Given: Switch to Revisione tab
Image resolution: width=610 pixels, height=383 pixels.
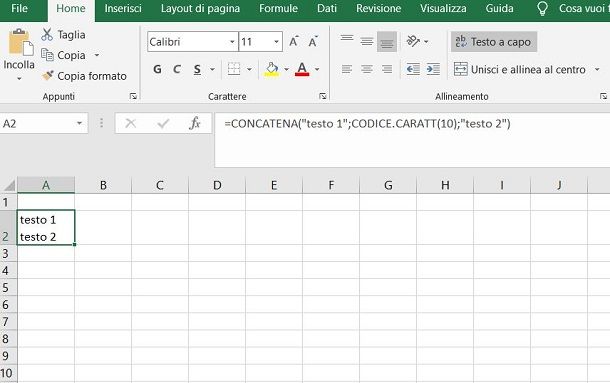Looking at the screenshot, I should (379, 9).
